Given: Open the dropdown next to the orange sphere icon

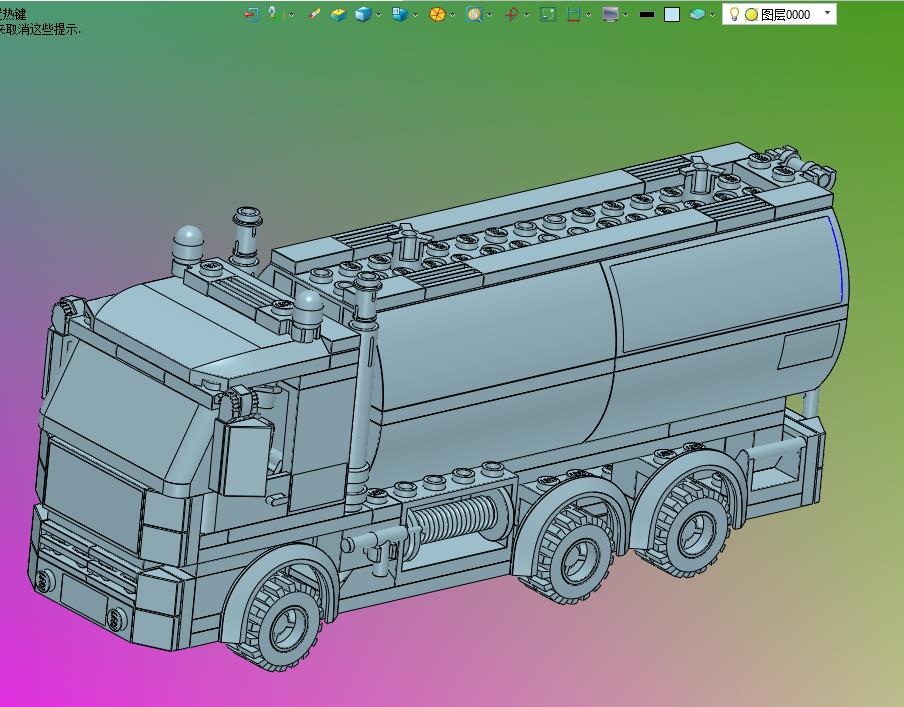Looking at the screenshot, I should [453, 15].
